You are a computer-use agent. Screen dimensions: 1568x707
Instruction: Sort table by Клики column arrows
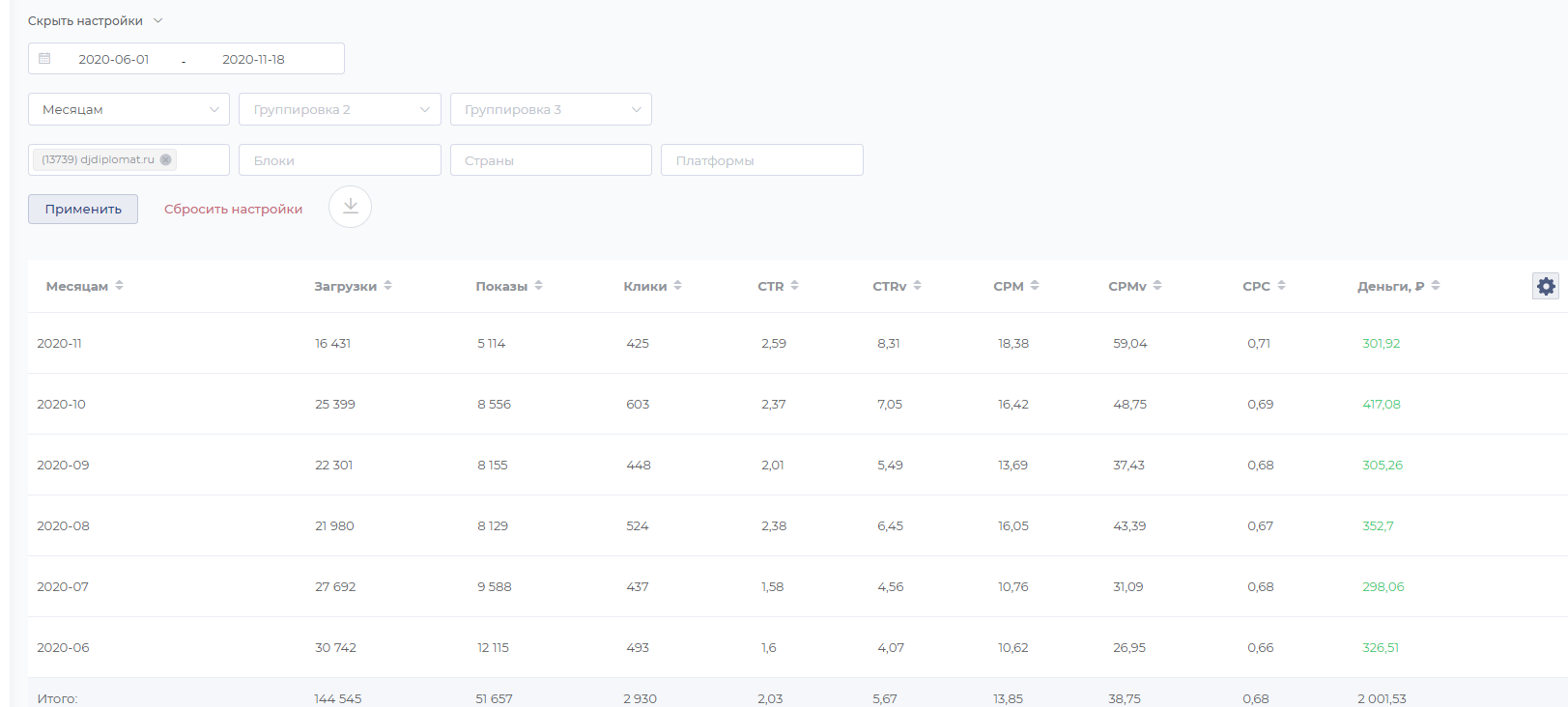point(678,286)
